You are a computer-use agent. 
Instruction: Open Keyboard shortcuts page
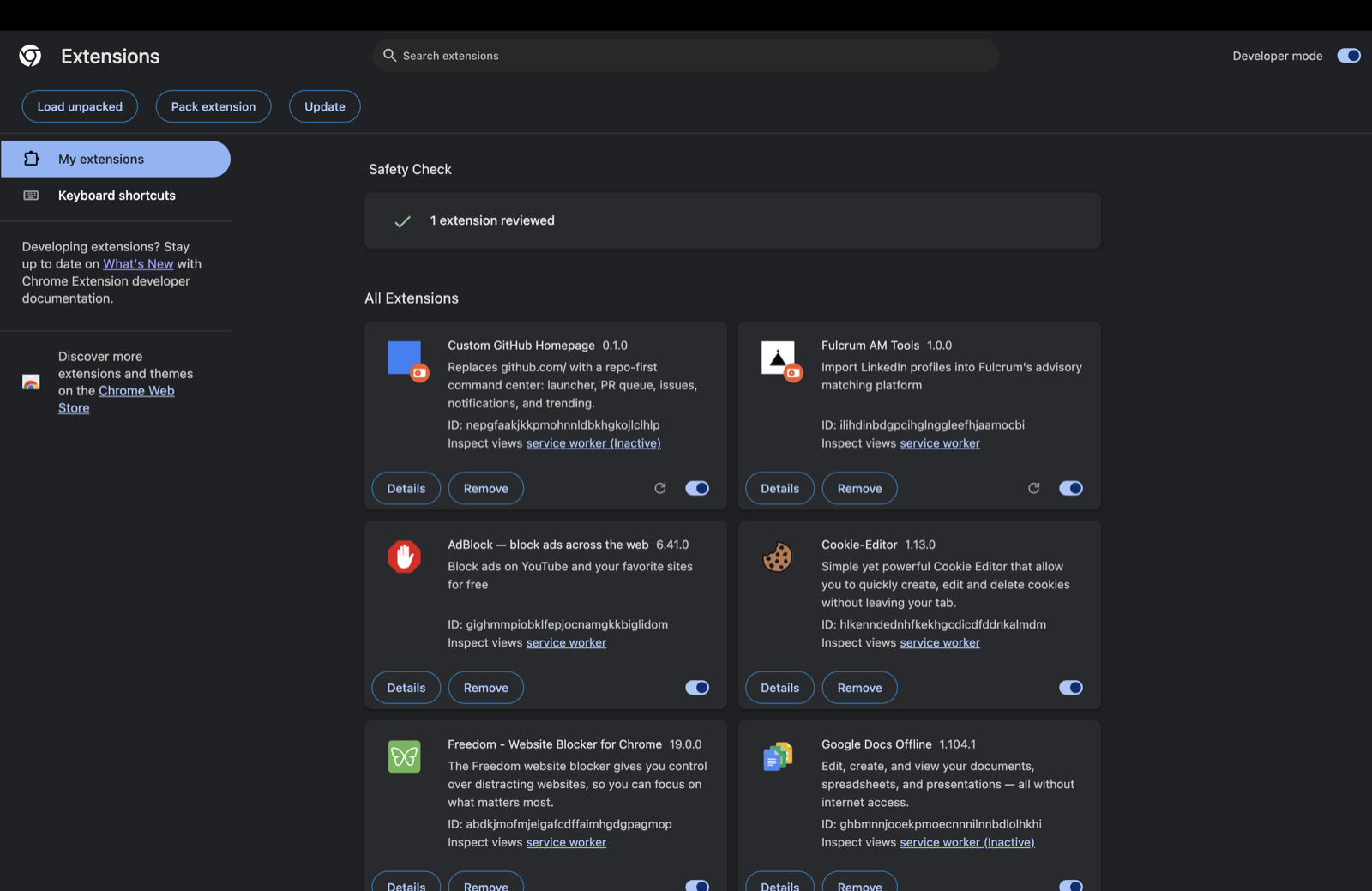click(x=116, y=196)
